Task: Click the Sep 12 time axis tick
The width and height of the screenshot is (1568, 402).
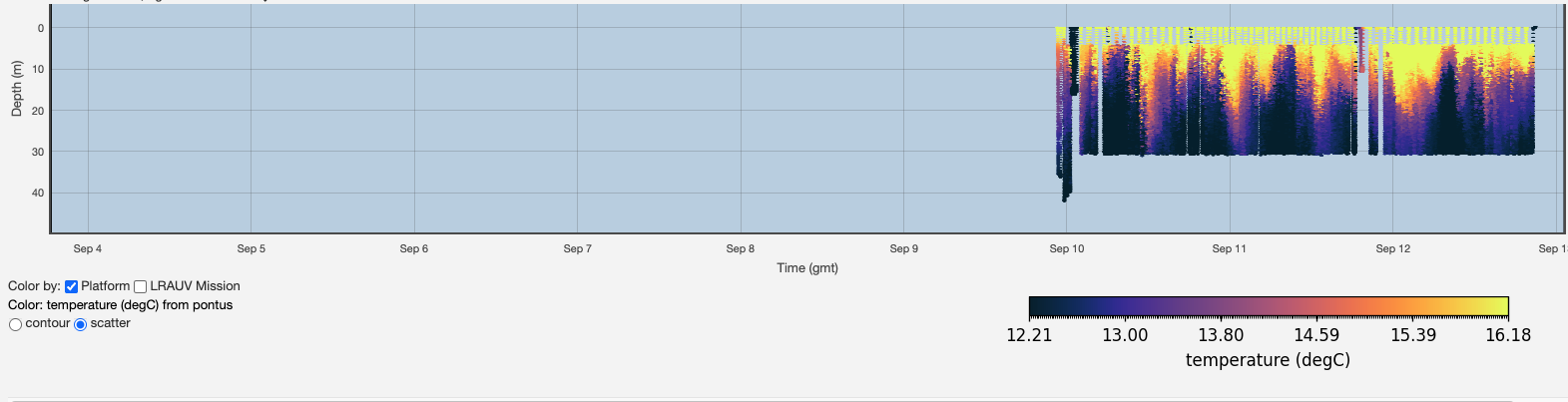Action: point(1392,248)
